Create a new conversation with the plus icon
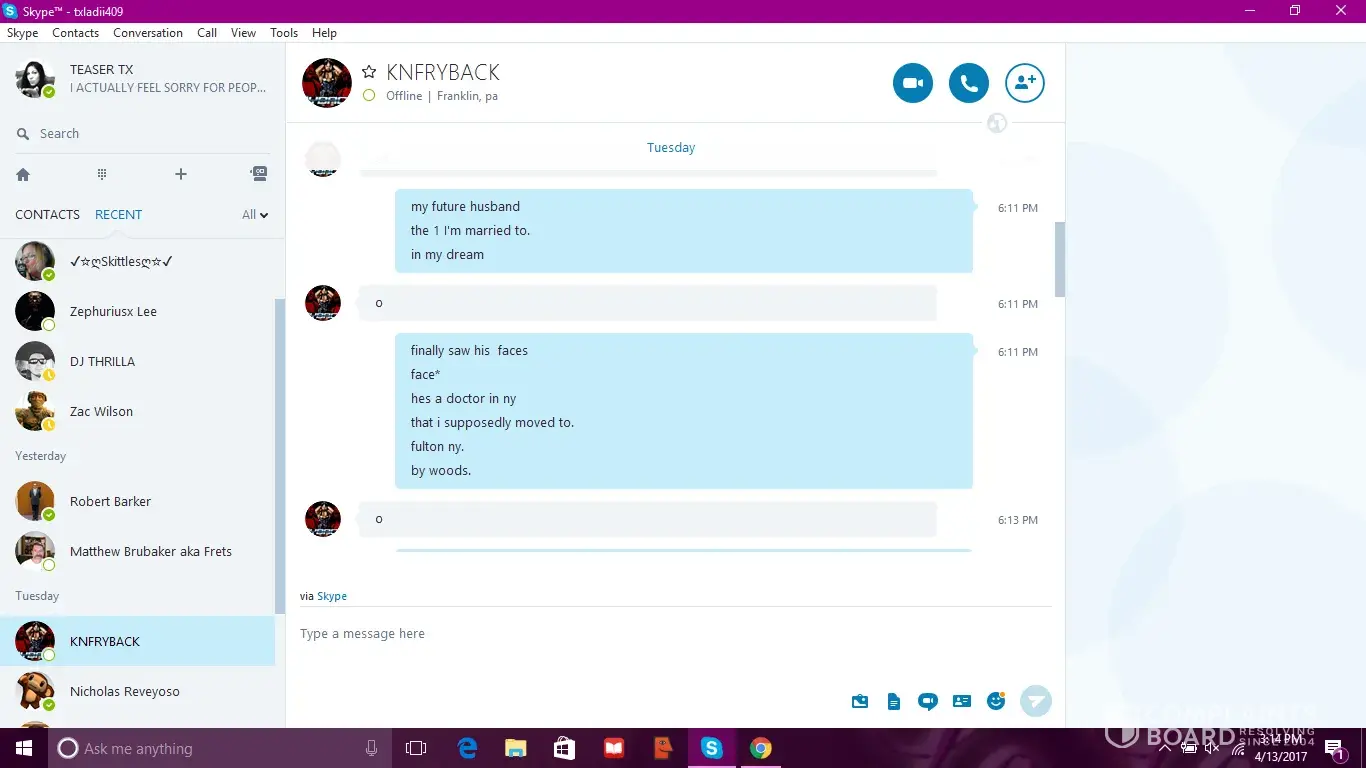Image resolution: width=1366 pixels, height=768 pixels. [x=181, y=174]
